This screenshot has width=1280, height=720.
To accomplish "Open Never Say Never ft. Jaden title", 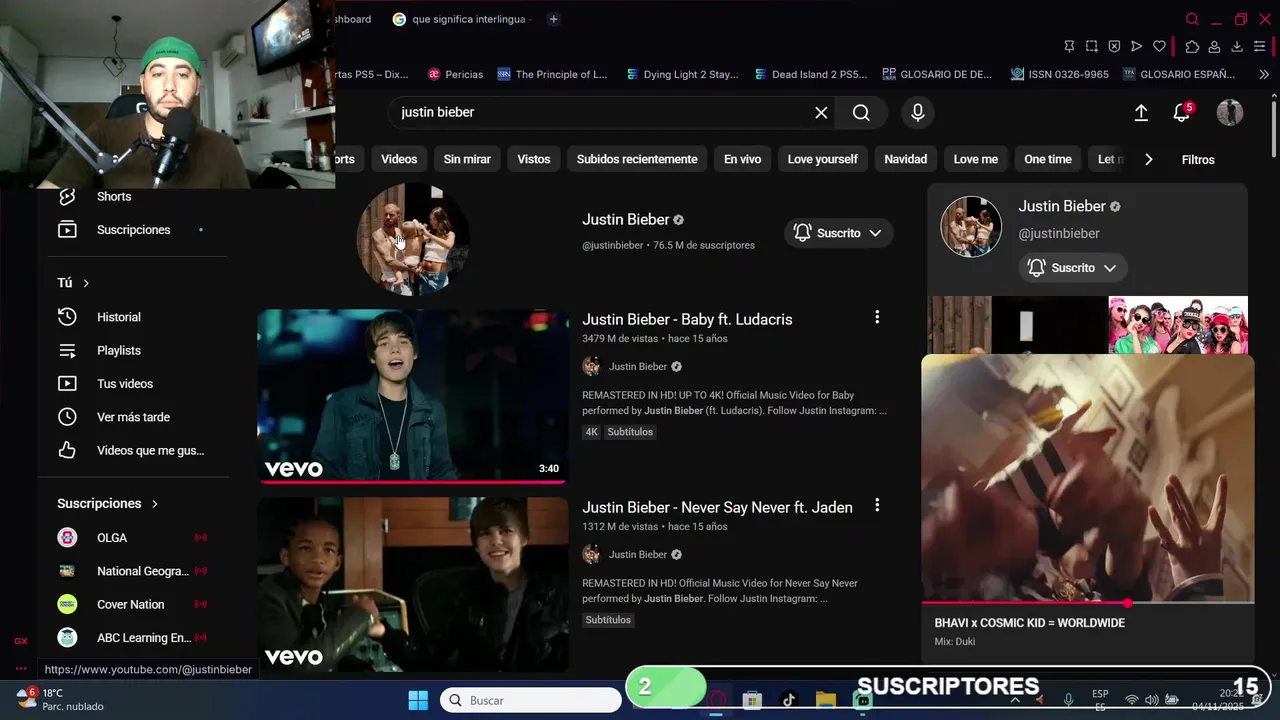I will click(717, 507).
